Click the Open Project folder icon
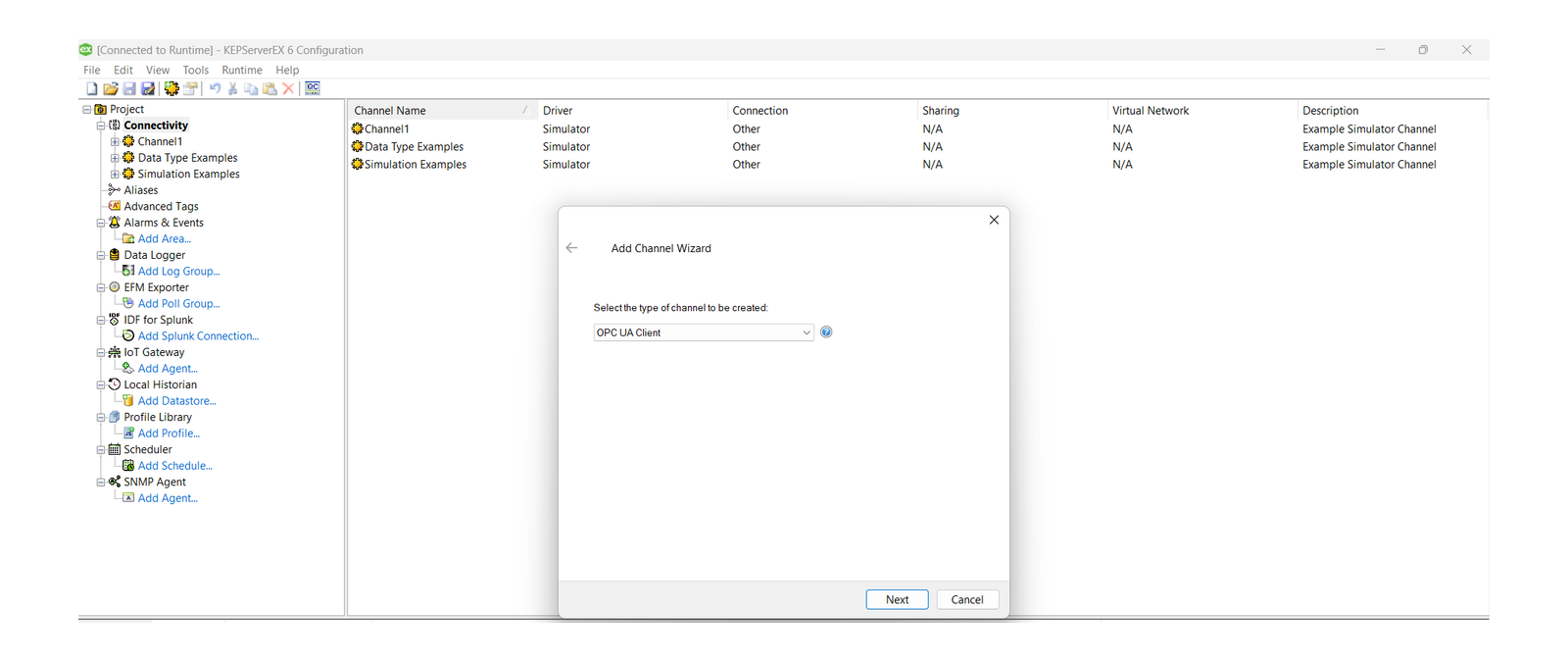The width and height of the screenshot is (1568, 662). point(111,88)
